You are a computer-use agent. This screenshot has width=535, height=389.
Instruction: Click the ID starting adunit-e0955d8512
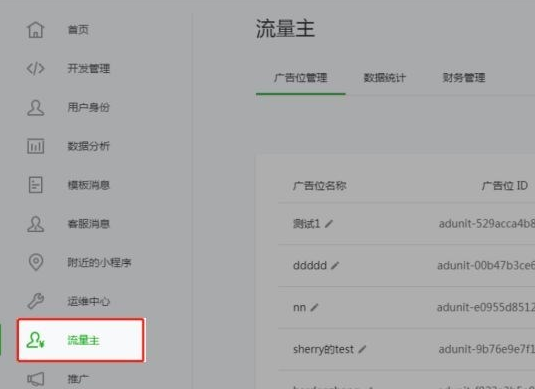[486, 307]
